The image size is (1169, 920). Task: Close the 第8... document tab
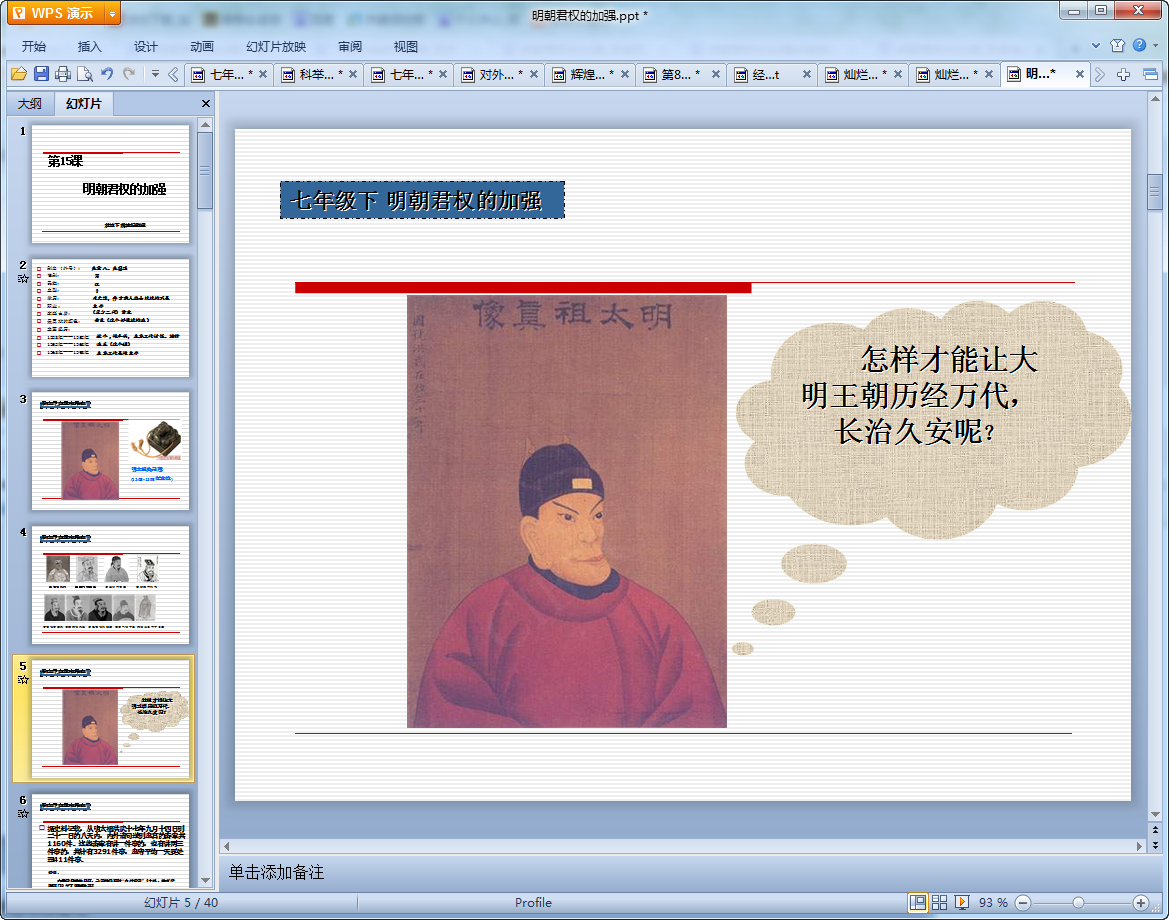tap(716, 75)
